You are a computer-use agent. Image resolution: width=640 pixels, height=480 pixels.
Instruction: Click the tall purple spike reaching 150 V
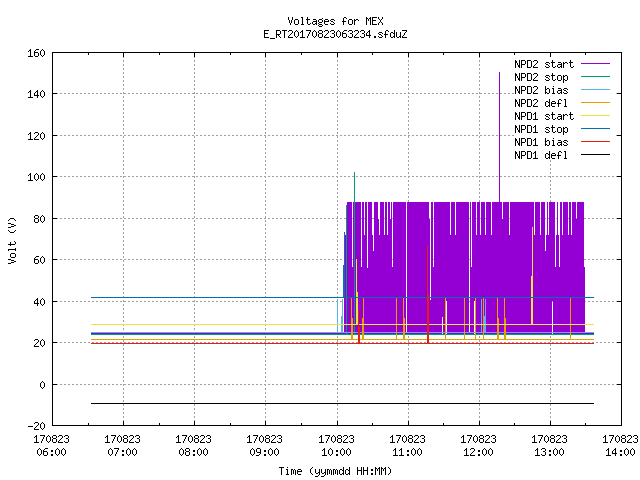[x=499, y=135]
